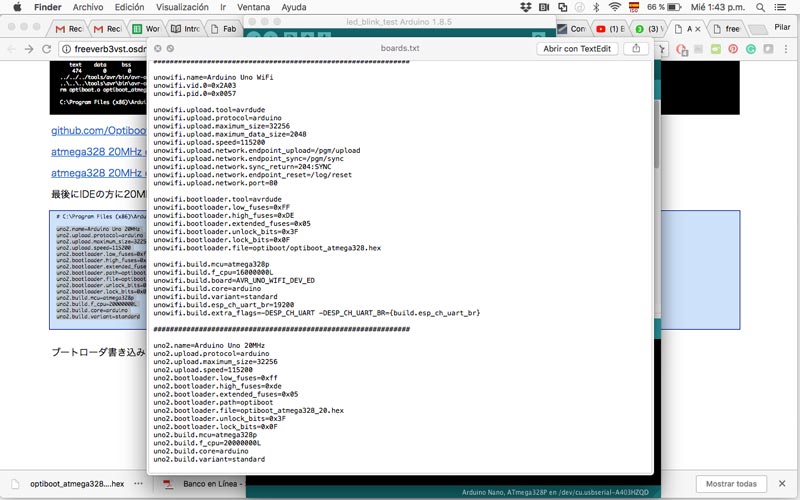
Task: Click the Spanish keyboard input flag
Action: point(634,7)
